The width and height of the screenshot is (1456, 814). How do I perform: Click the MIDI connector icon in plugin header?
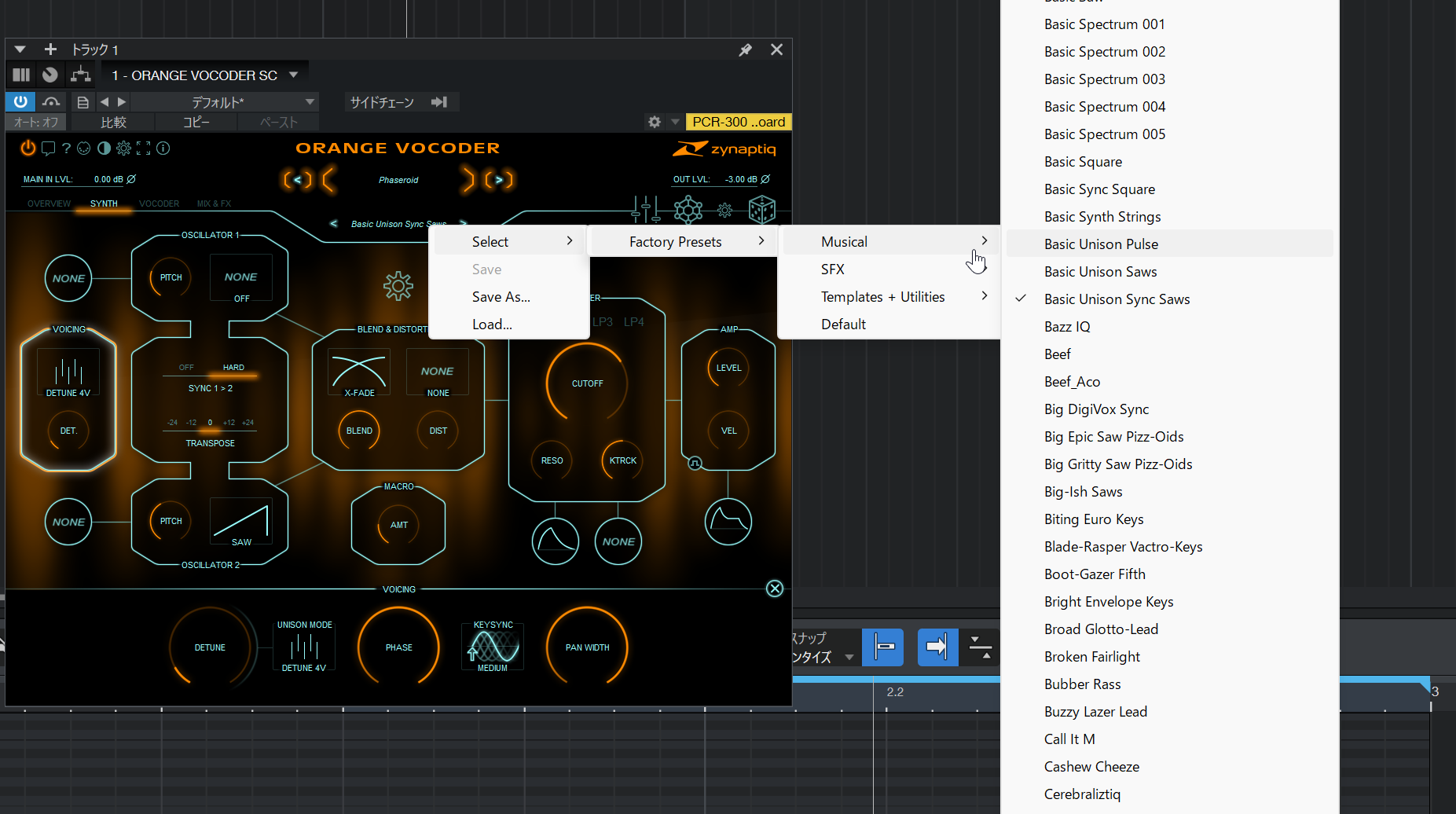[84, 148]
